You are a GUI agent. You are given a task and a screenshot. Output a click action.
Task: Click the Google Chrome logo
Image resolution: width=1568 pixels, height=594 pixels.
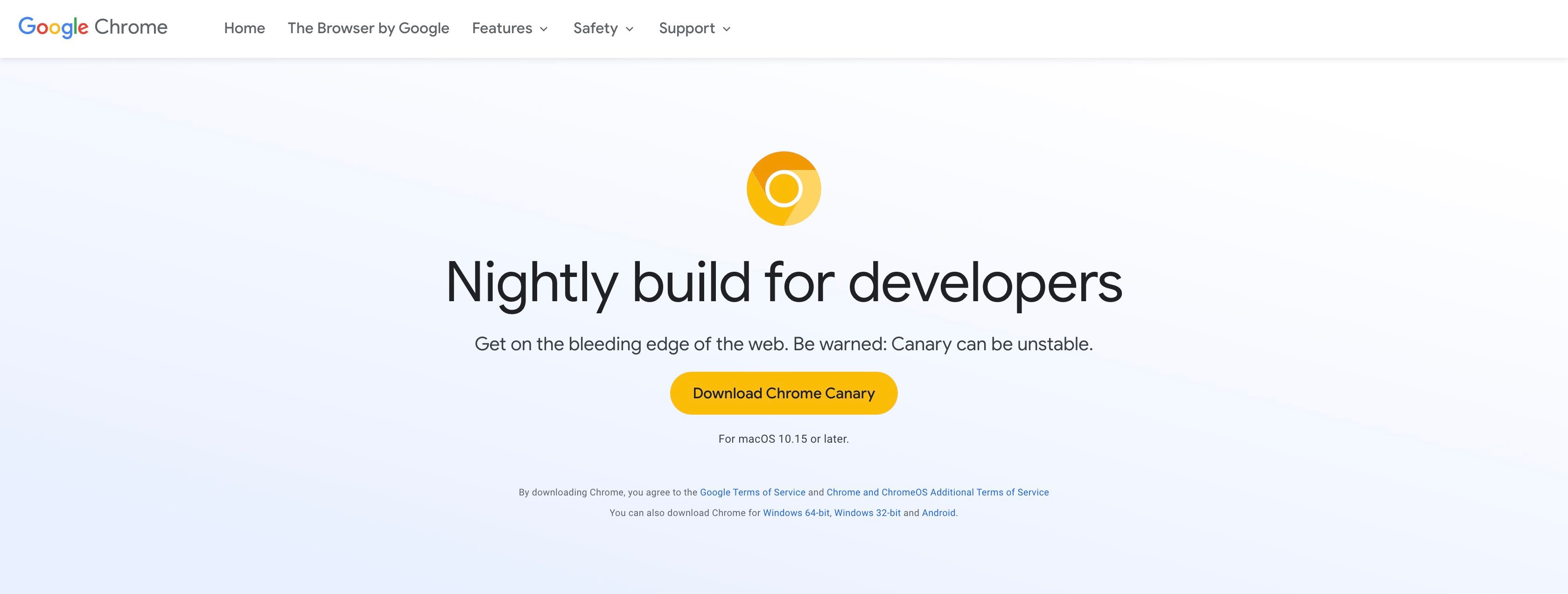tap(92, 28)
